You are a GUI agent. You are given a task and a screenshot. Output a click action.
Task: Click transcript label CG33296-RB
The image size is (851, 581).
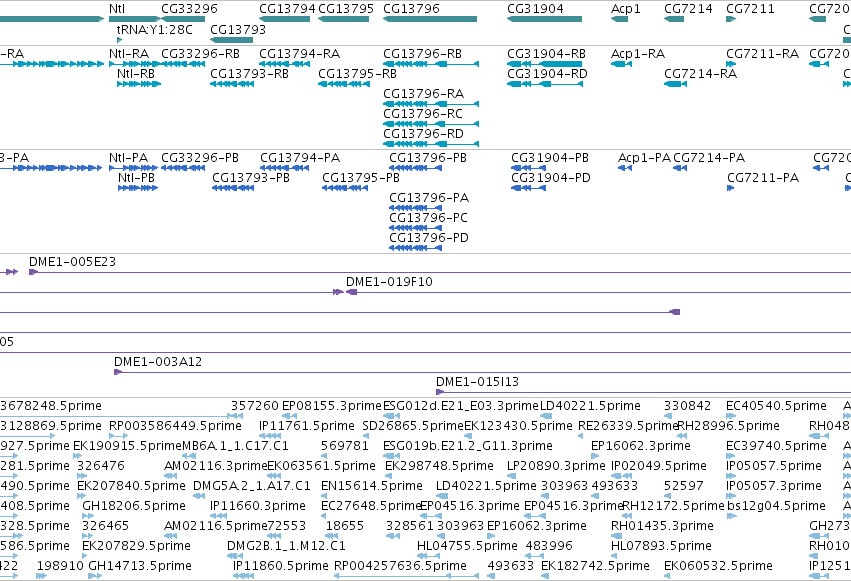(x=200, y=54)
